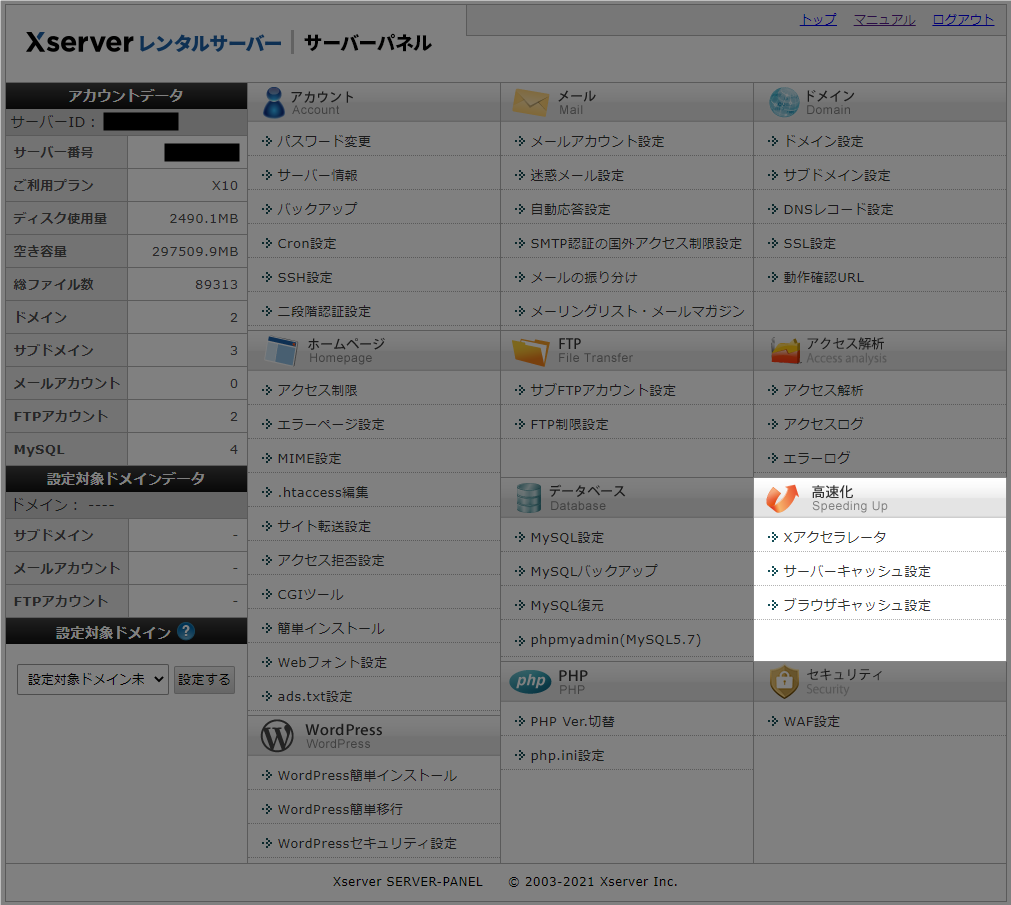1011x905 pixels.
Task: Open 自動応答設定
Action: (570, 209)
